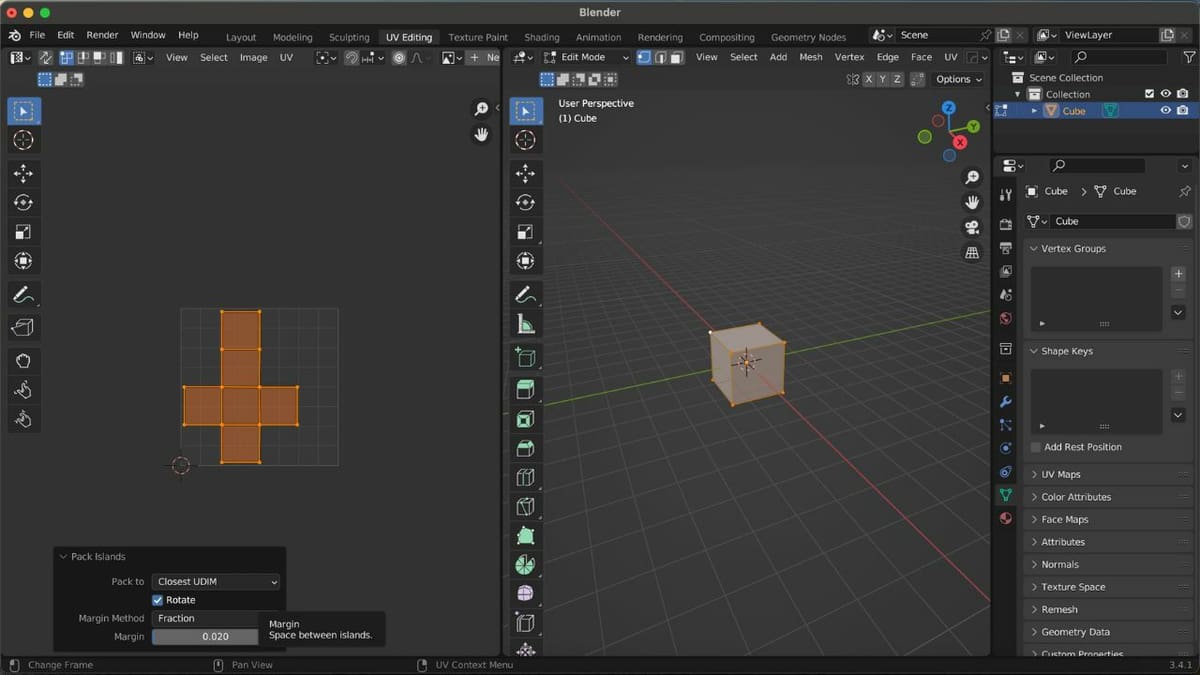Image resolution: width=1200 pixels, height=675 pixels.
Task: Enable vertex select mode in the 3D viewport
Action: pos(644,57)
